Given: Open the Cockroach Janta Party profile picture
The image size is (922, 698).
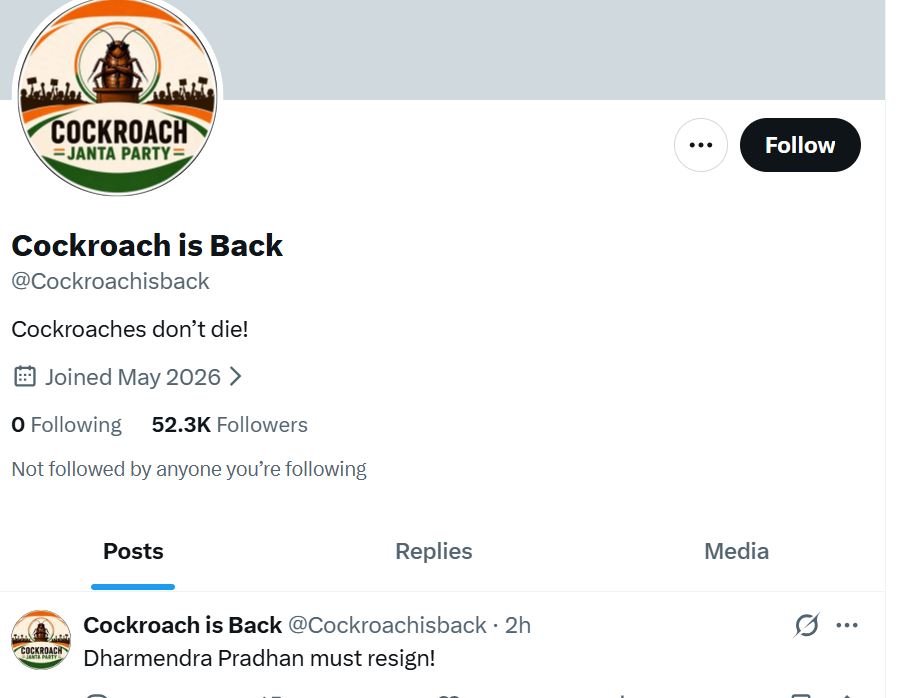Looking at the screenshot, I should (117, 95).
